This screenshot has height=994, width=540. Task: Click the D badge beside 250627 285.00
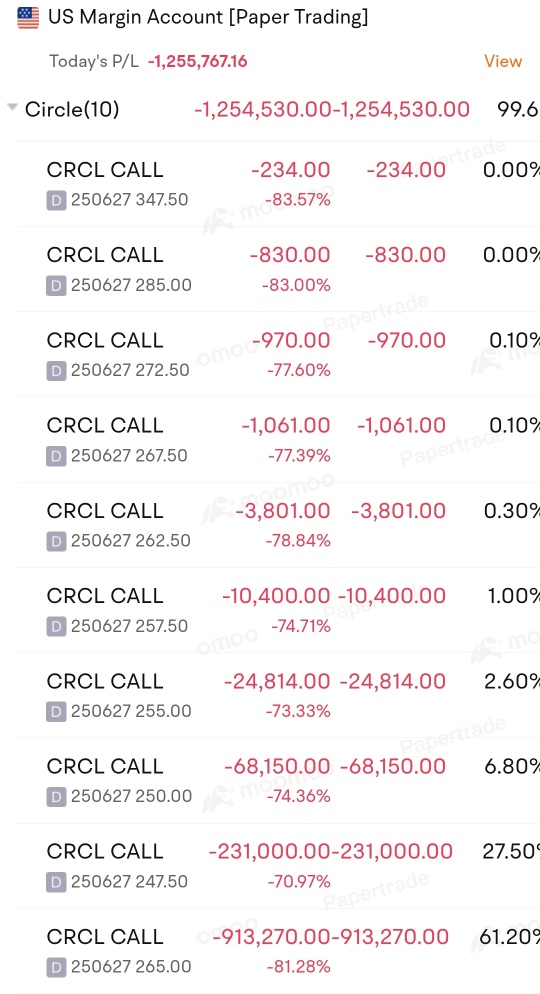click(x=56, y=285)
